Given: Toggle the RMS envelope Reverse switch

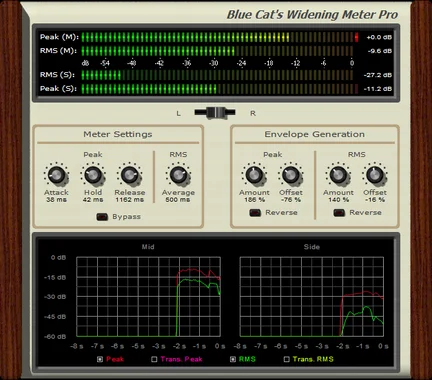Looking at the screenshot, I should 339,213.
